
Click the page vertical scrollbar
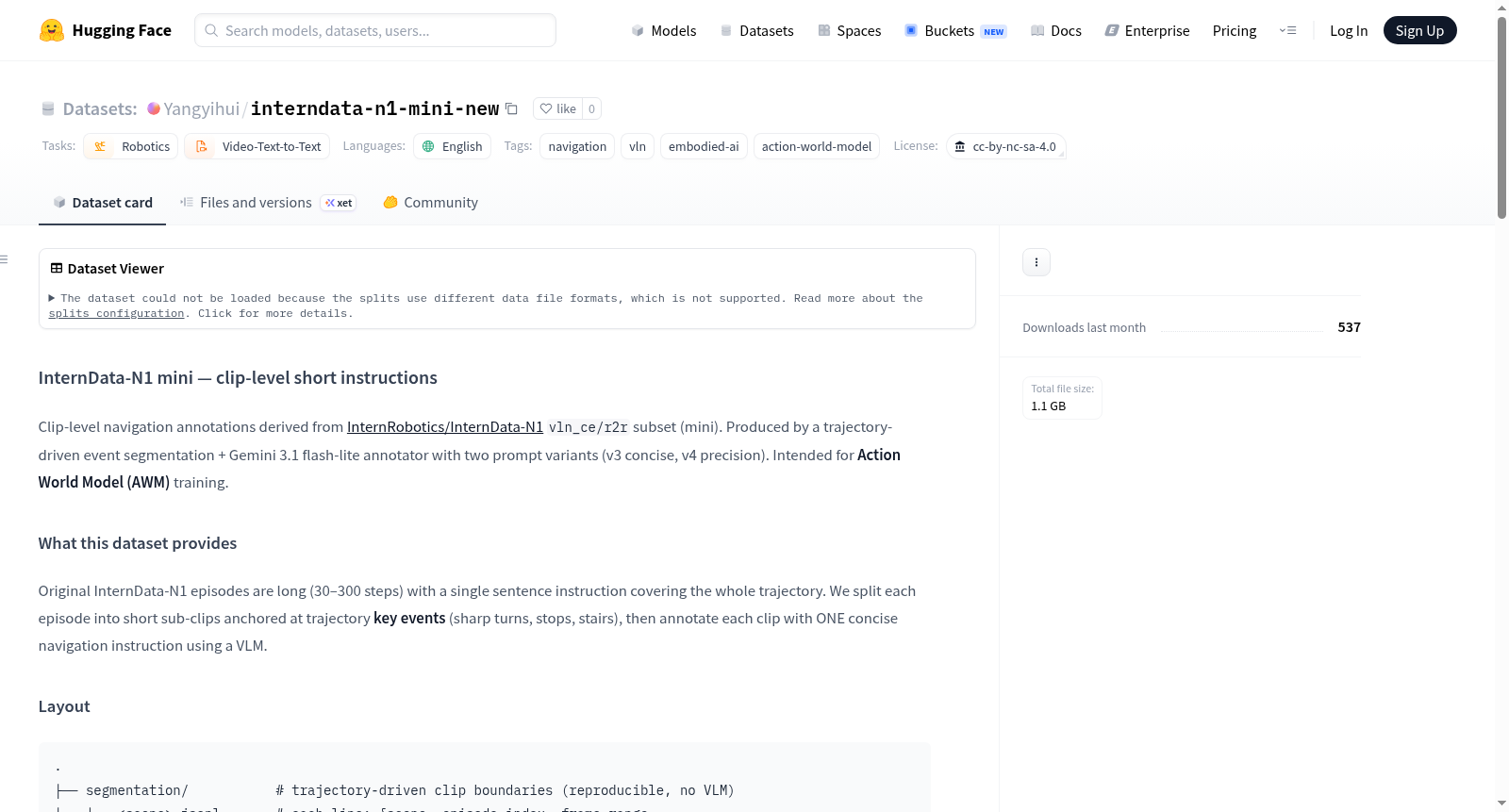coord(1501,118)
